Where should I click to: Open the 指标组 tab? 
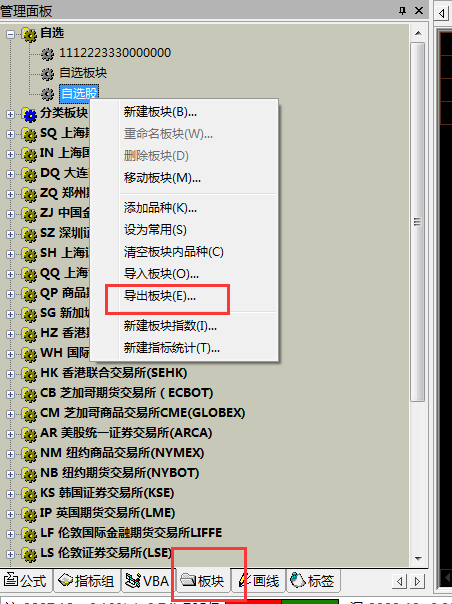pos(86,581)
